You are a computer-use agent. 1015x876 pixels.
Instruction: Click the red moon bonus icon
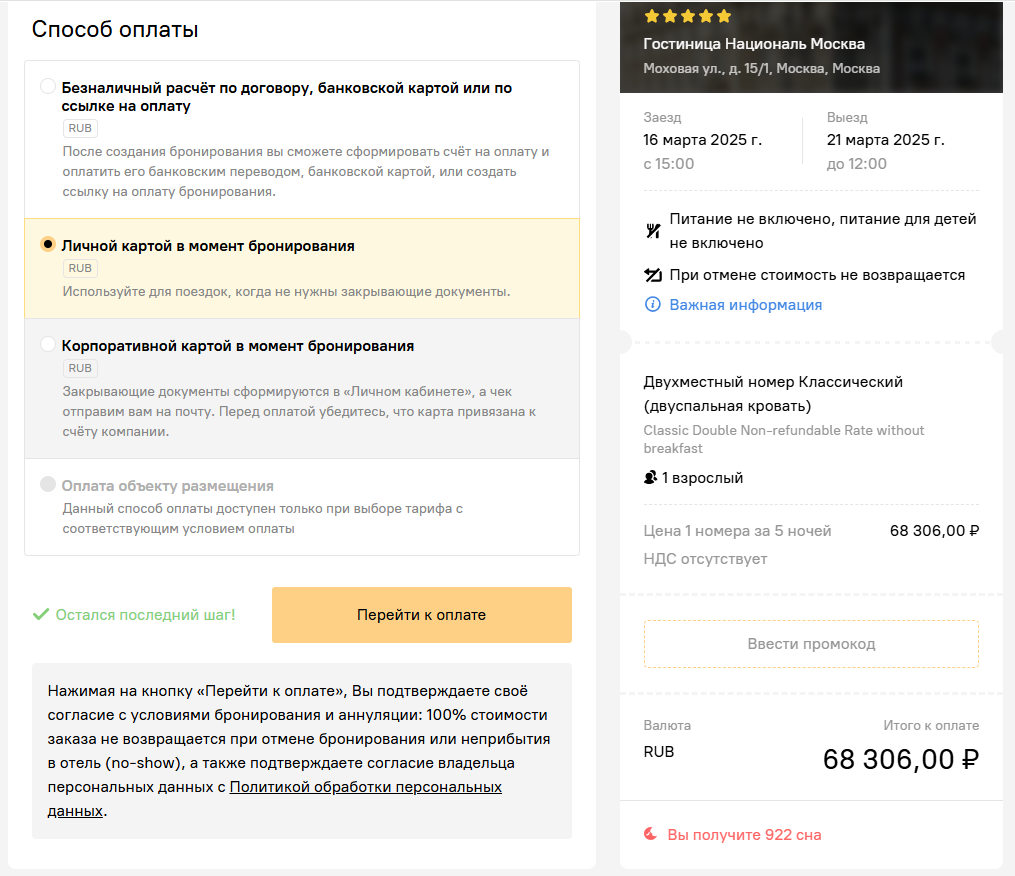point(651,834)
